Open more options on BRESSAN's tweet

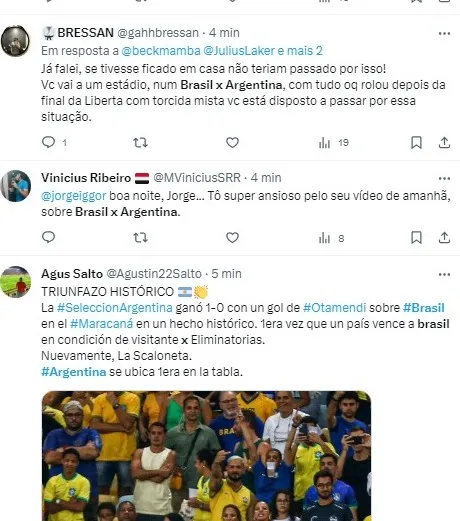click(x=444, y=33)
